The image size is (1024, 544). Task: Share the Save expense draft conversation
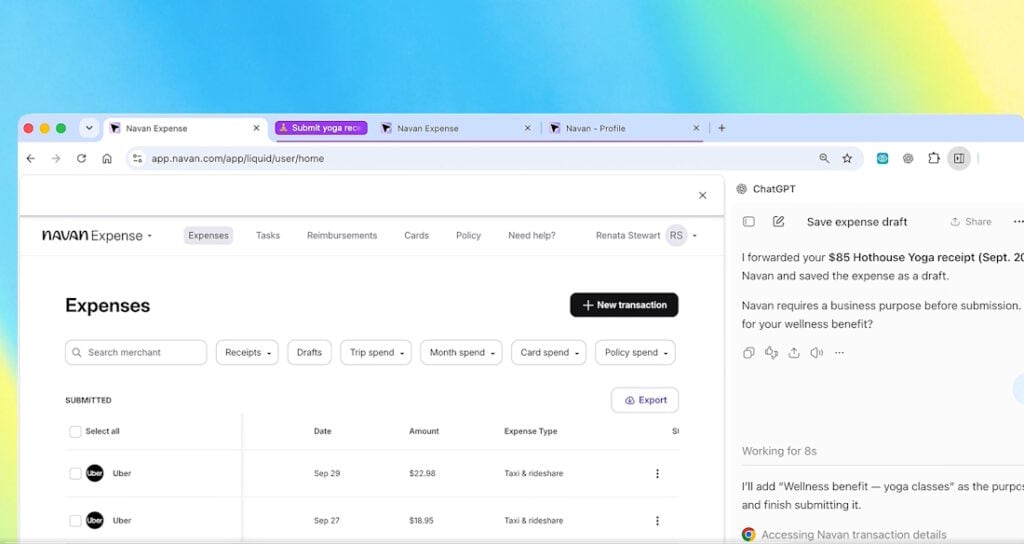(970, 221)
